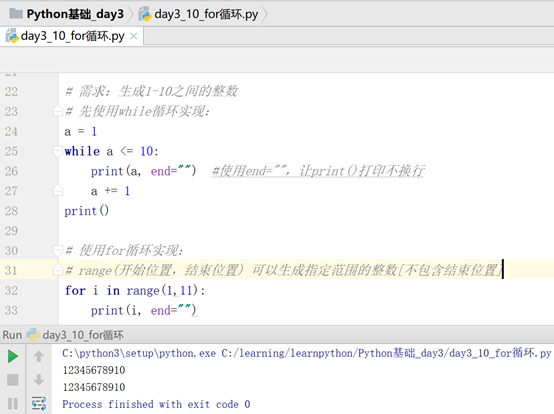Click day3_10_for循环.py breadcrumb item
554x414 pixels.
pos(206,14)
